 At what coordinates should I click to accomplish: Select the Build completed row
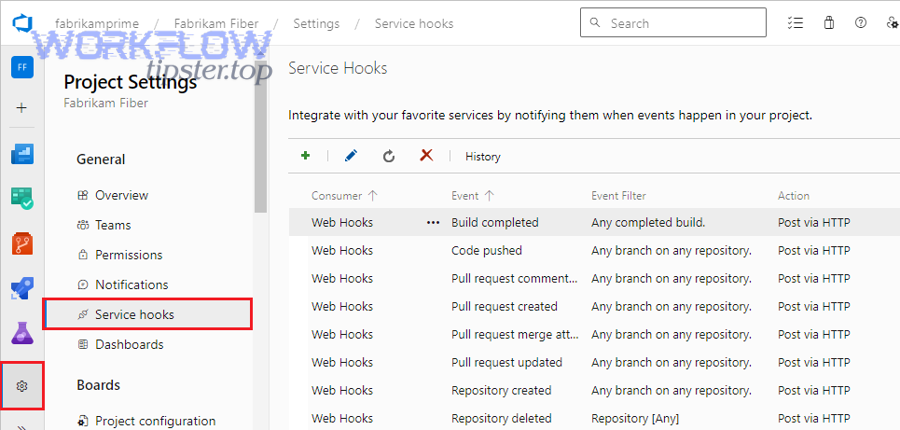tap(594, 222)
